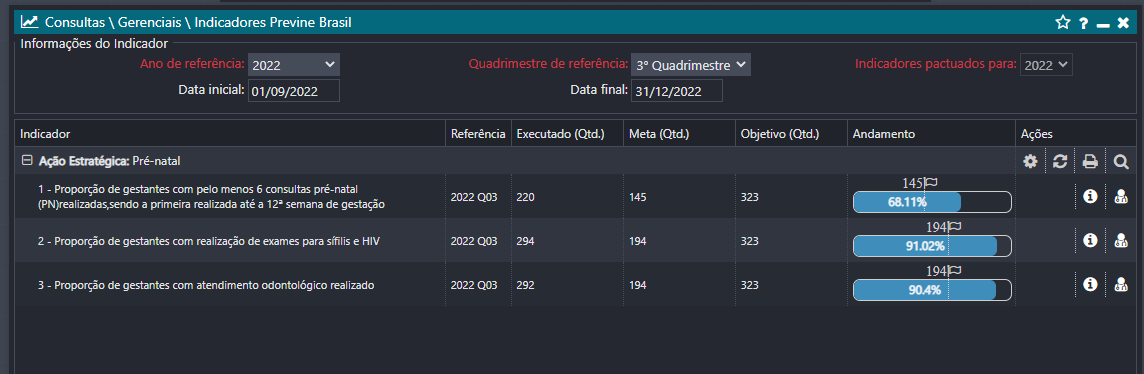This screenshot has height=374, width=1144.
Task: Click the Data final date field
Action: [677, 91]
